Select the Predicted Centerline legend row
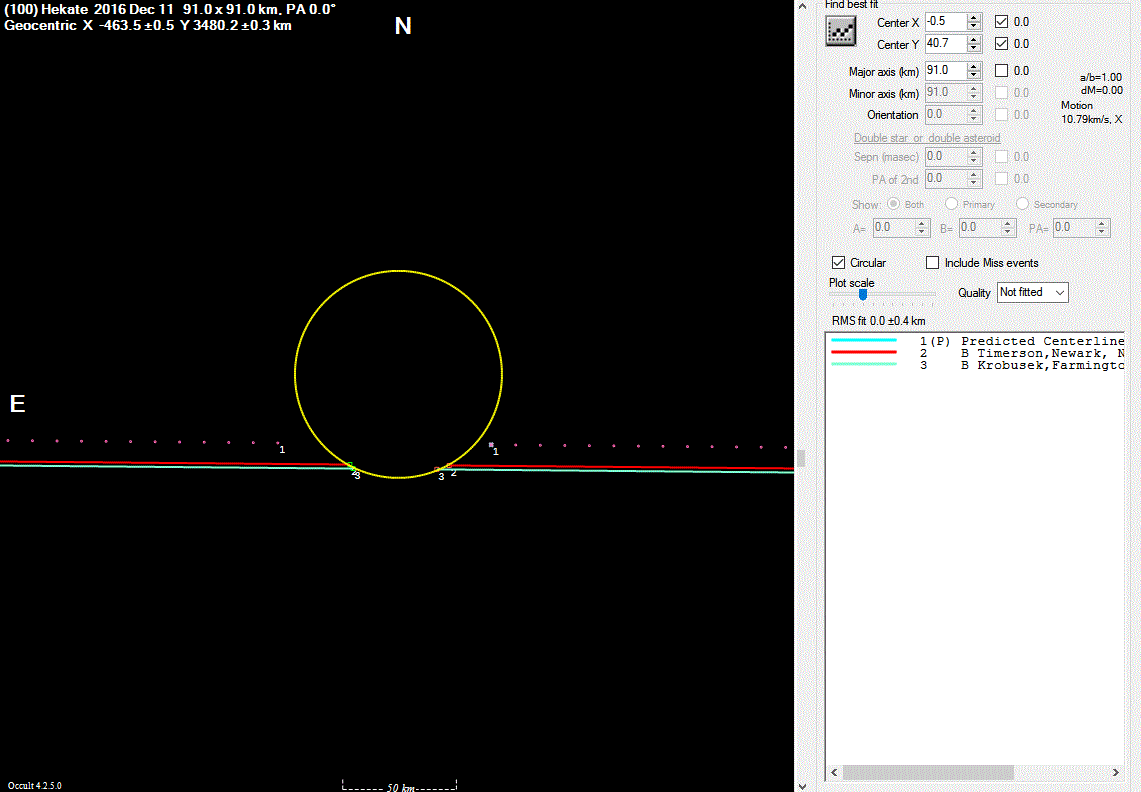The width and height of the screenshot is (1141, 792). [975, 341]
